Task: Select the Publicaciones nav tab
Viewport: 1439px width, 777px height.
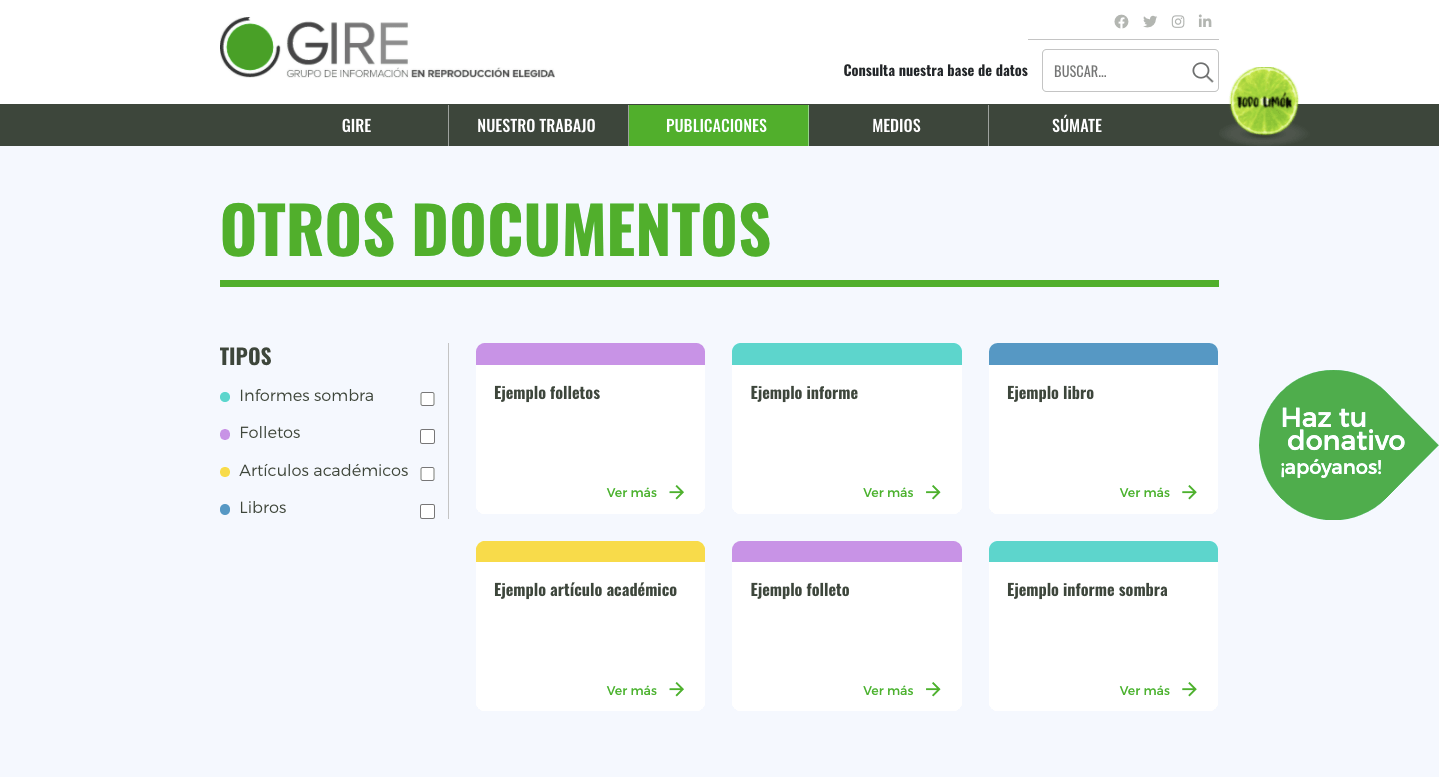Action: coord(716,126)
